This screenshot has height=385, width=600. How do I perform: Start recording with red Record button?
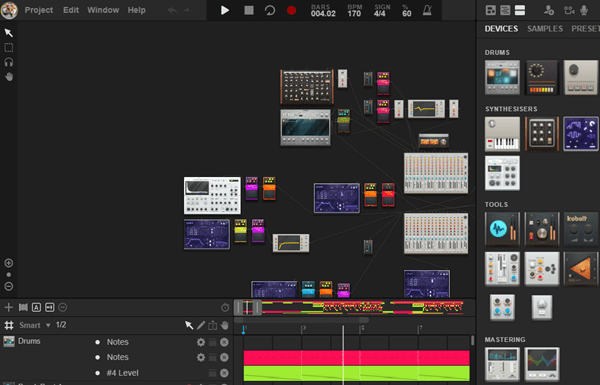pos(292,10)
